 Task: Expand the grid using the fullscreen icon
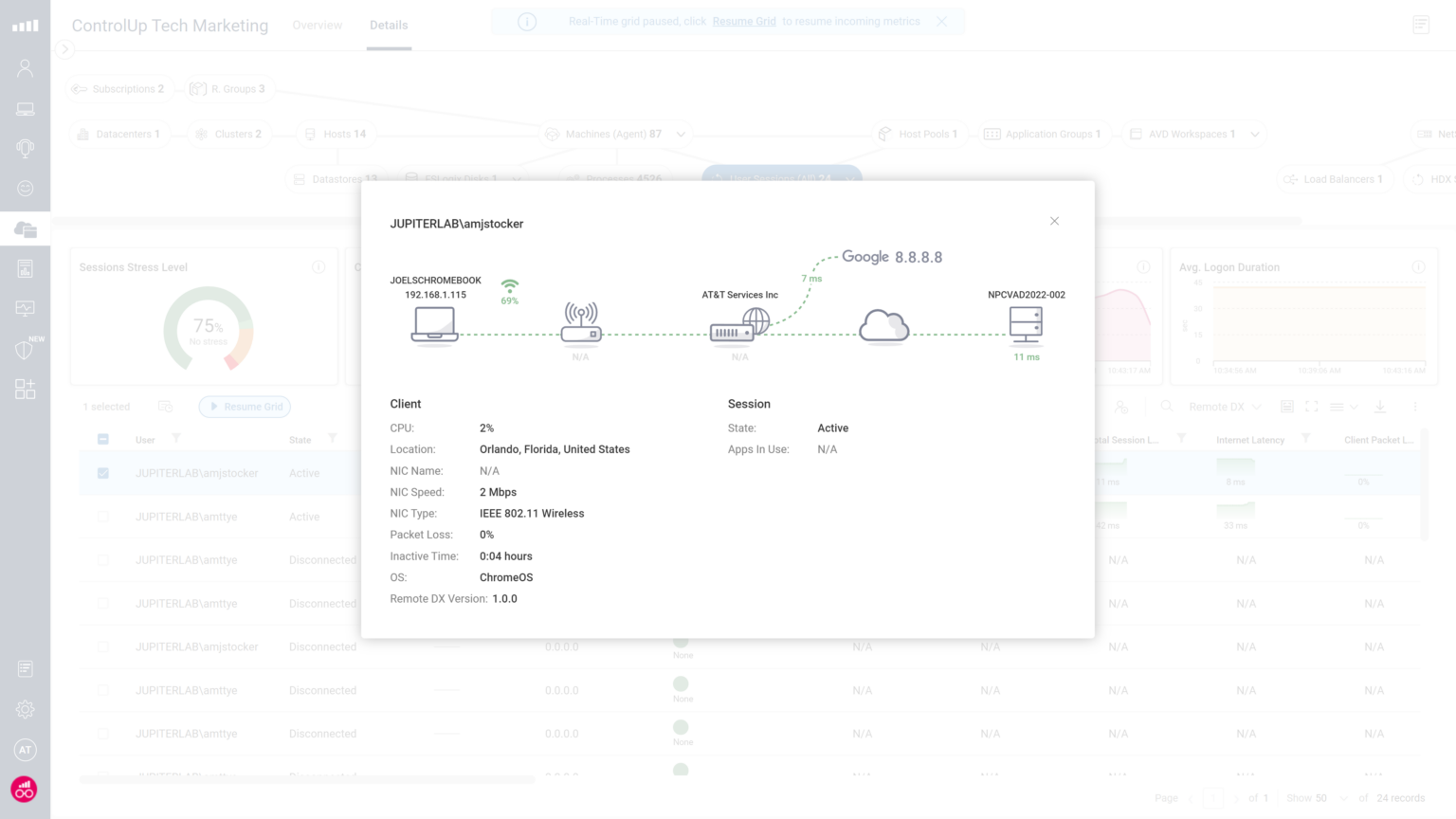click(x=1312, y=406)
